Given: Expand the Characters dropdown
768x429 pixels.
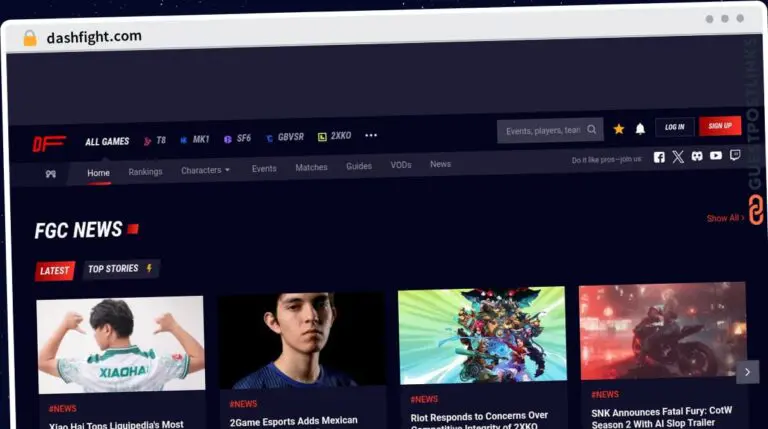Looking at the screenshot, I should (x=205, y=170).
